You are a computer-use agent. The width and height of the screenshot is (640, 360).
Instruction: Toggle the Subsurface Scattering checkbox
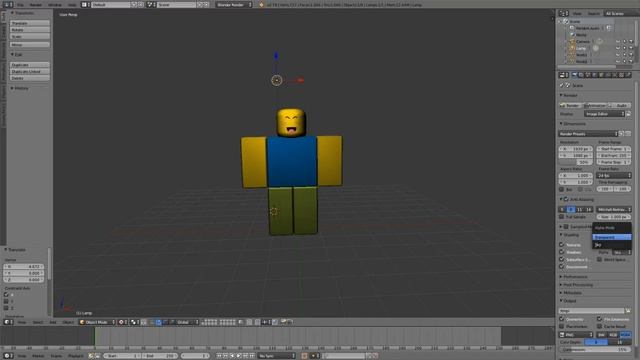(x=562, y=259)
